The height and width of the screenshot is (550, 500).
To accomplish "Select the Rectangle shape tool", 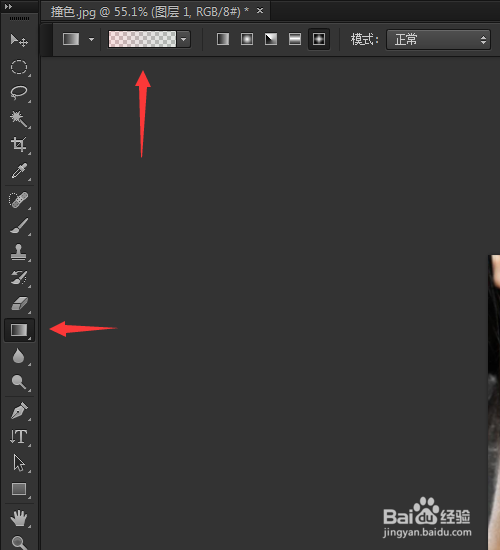I will click(x=19, y=489).
